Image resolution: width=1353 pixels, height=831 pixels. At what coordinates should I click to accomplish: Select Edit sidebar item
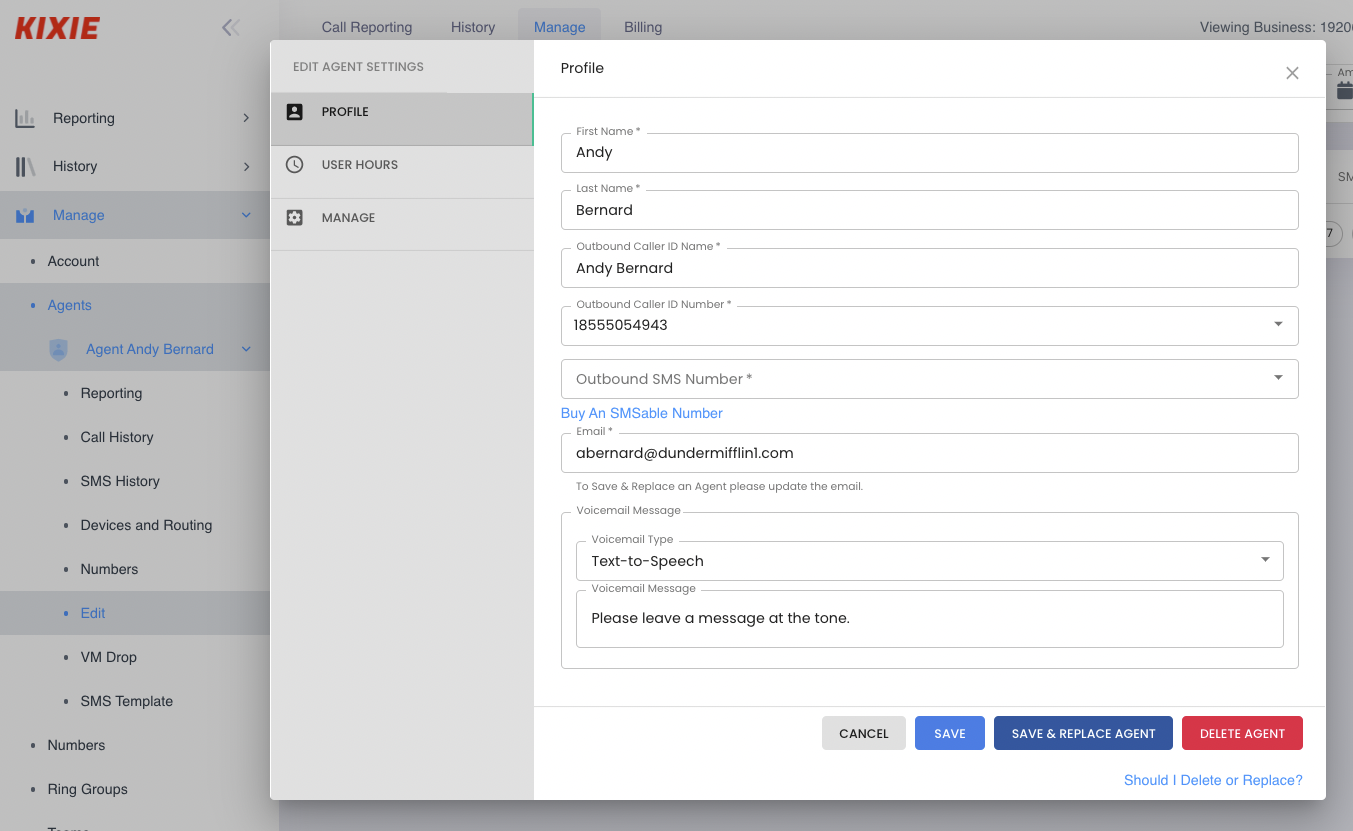93,613
